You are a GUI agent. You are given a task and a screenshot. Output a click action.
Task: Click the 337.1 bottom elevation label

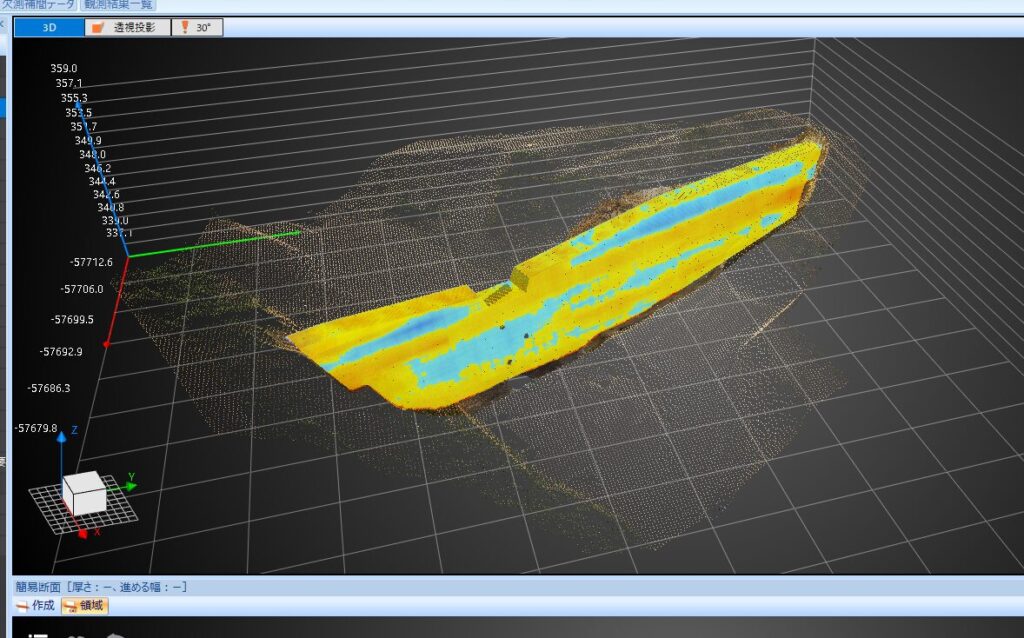118,233
